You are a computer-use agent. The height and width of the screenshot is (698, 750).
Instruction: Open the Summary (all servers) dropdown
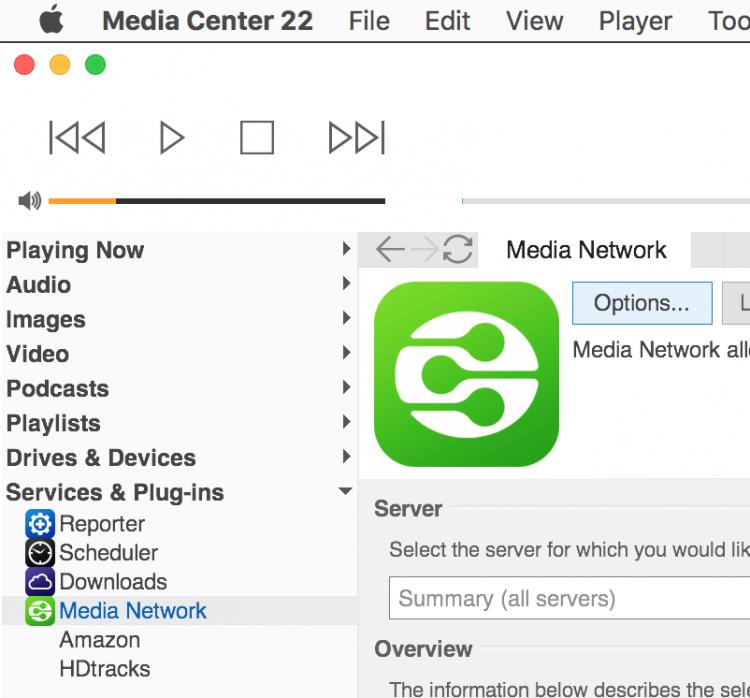569,598
